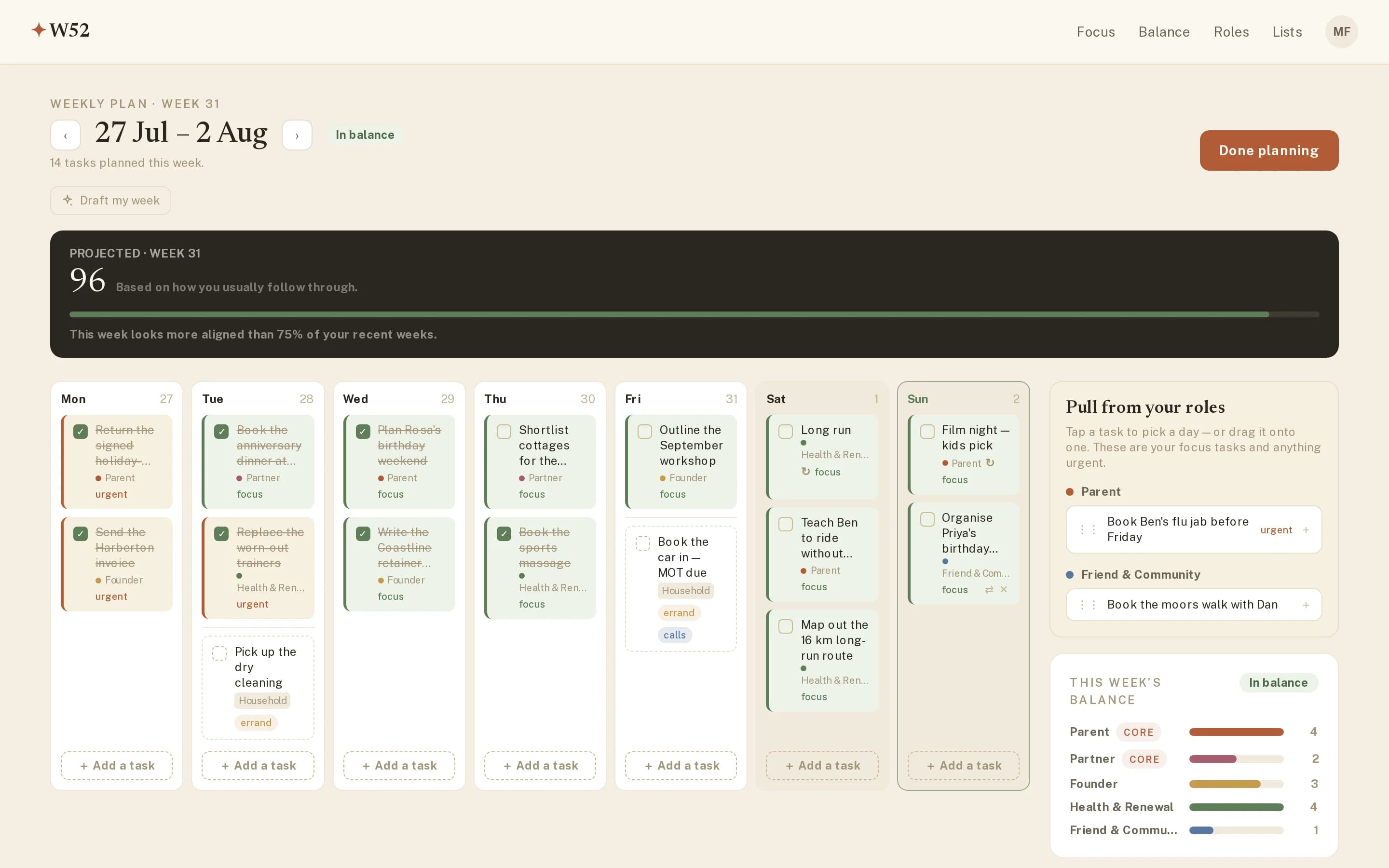Check Book the car in MOT task

(643, 543)
